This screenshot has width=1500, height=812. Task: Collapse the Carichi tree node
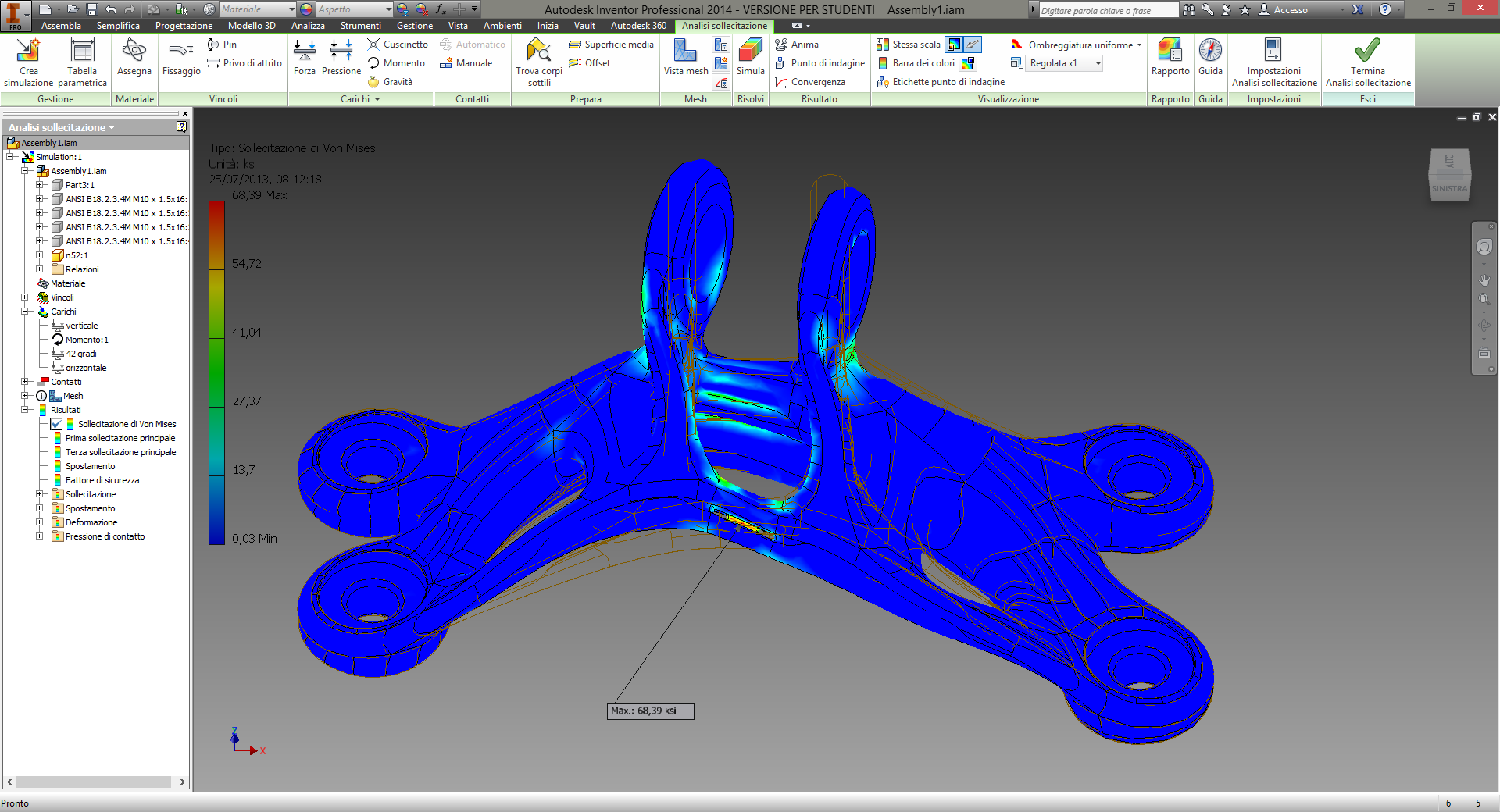click(x=25, y=312)
